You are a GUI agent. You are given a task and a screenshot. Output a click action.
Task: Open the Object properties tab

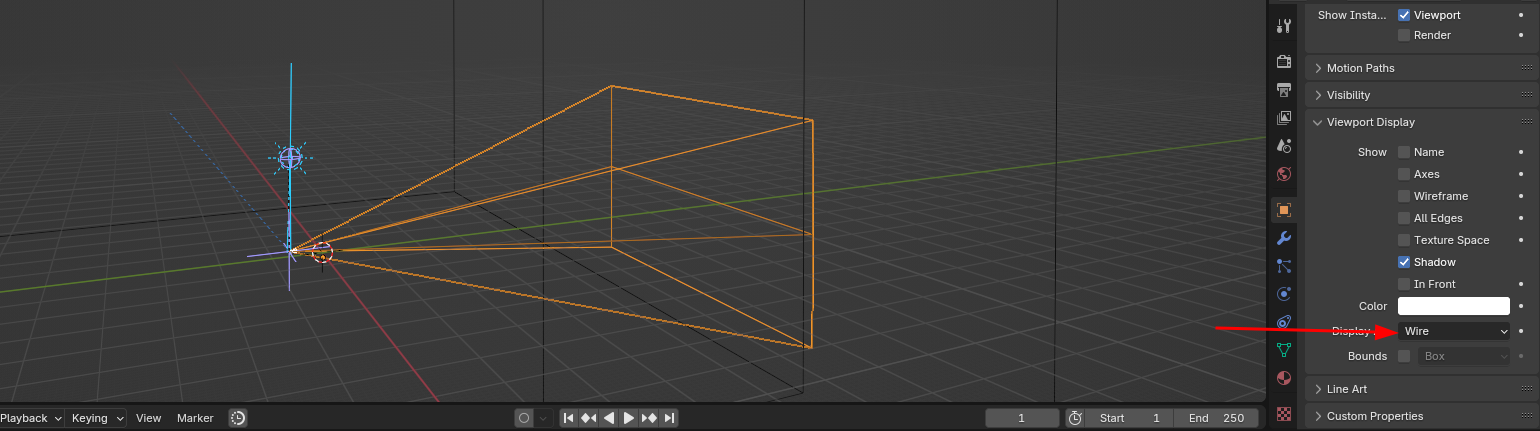(1284, 210)
